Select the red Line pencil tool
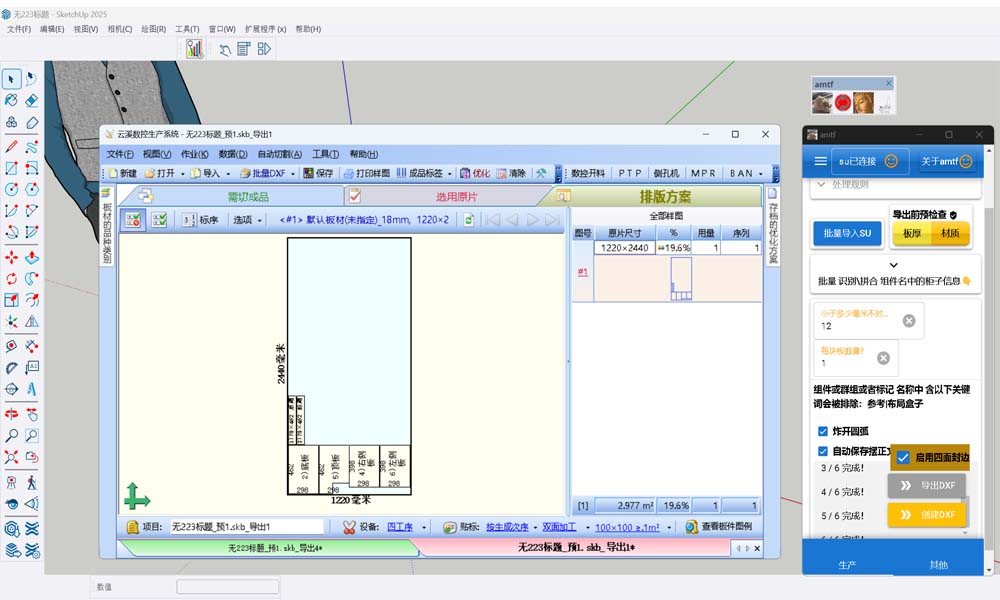Screen dimensions: 1000x600 (11, 147)
